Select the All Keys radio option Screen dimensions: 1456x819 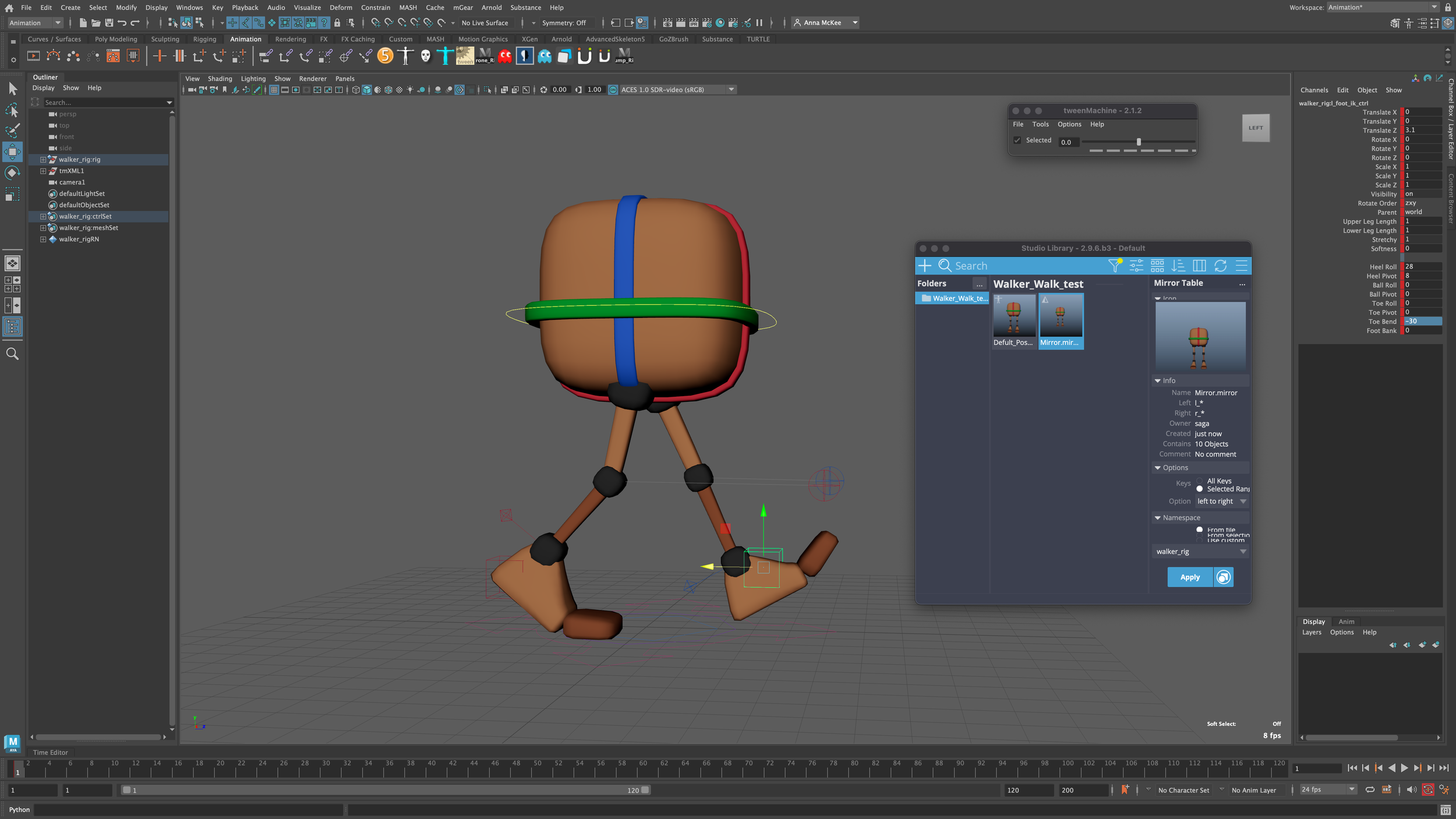[1200, 481]
